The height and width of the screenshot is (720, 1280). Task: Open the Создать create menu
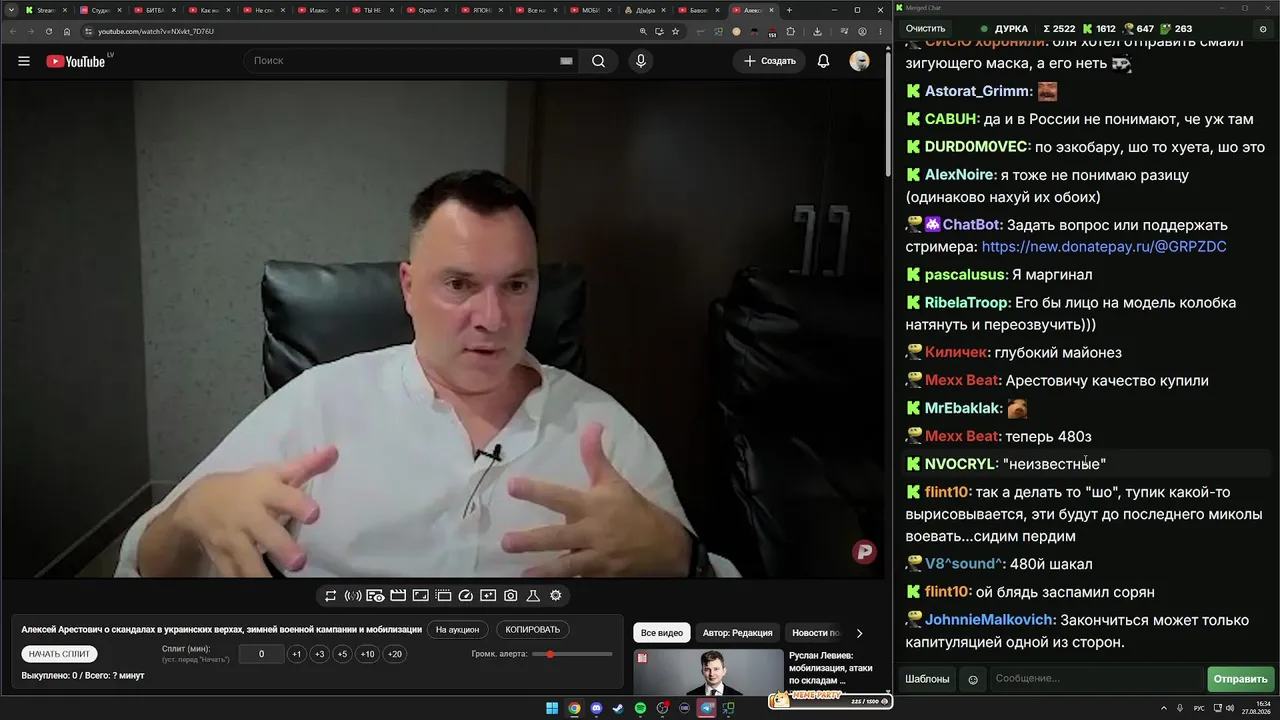point(770,61)
